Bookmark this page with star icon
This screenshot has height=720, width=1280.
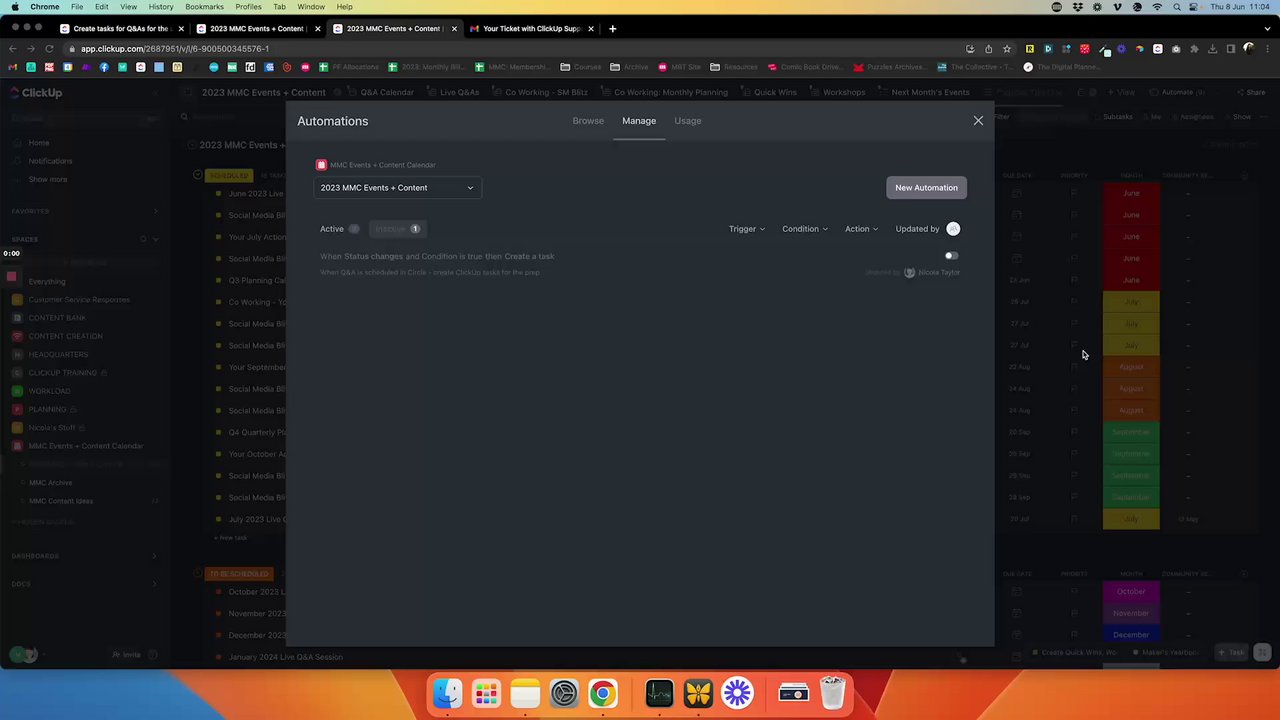[x=1007, y=49]
